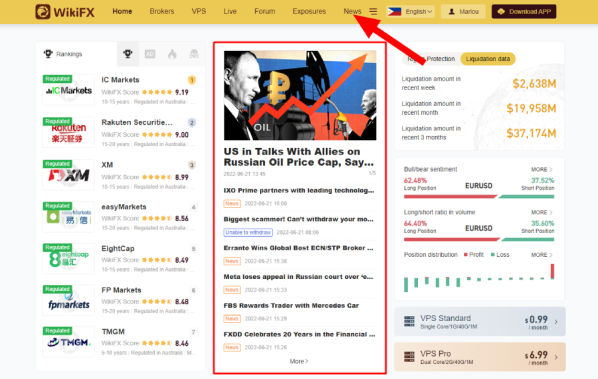Open the IC Markets broker name
598x379 pixels.
point(120,80)
